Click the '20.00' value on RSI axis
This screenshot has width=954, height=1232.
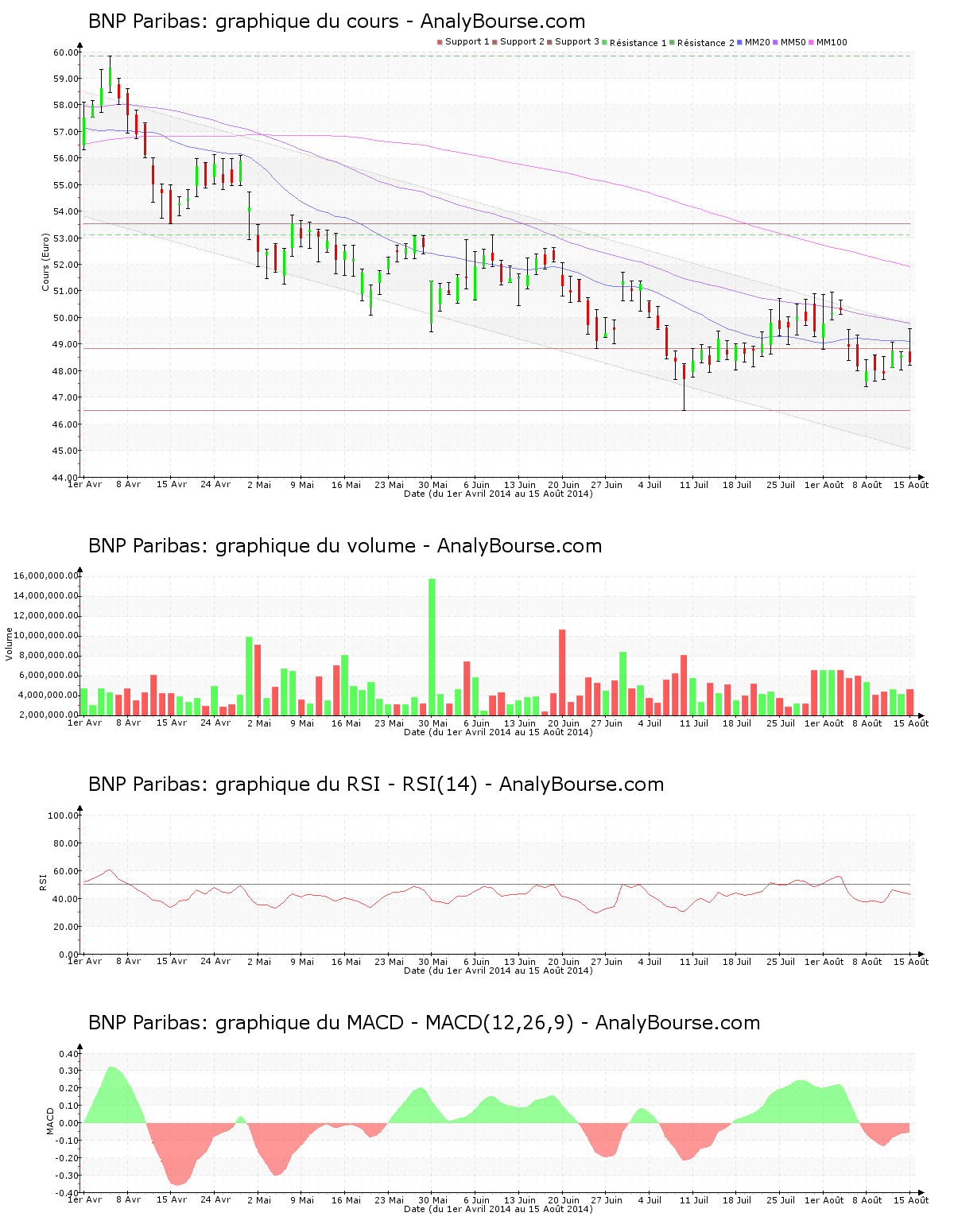pyautogui.click(x=66, y=927)
